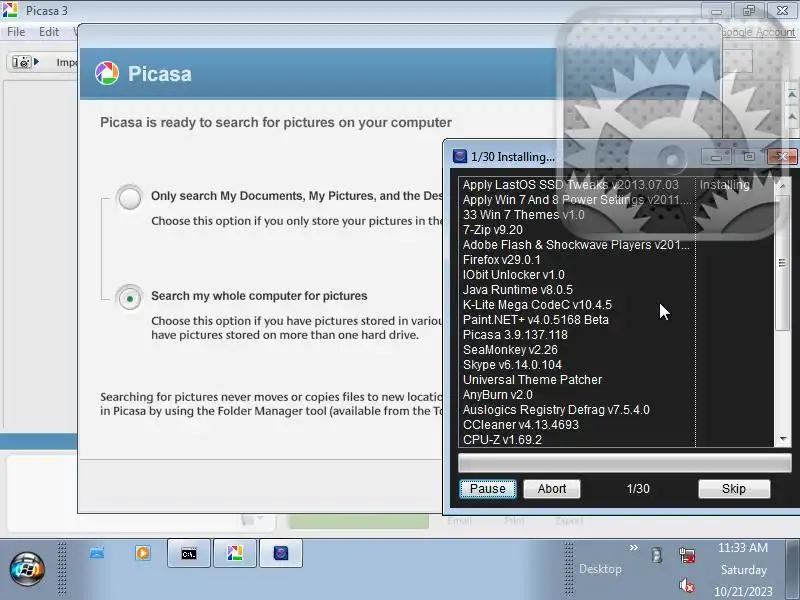Click the taskbar clock showing 11:33 AM

(743, 548)
